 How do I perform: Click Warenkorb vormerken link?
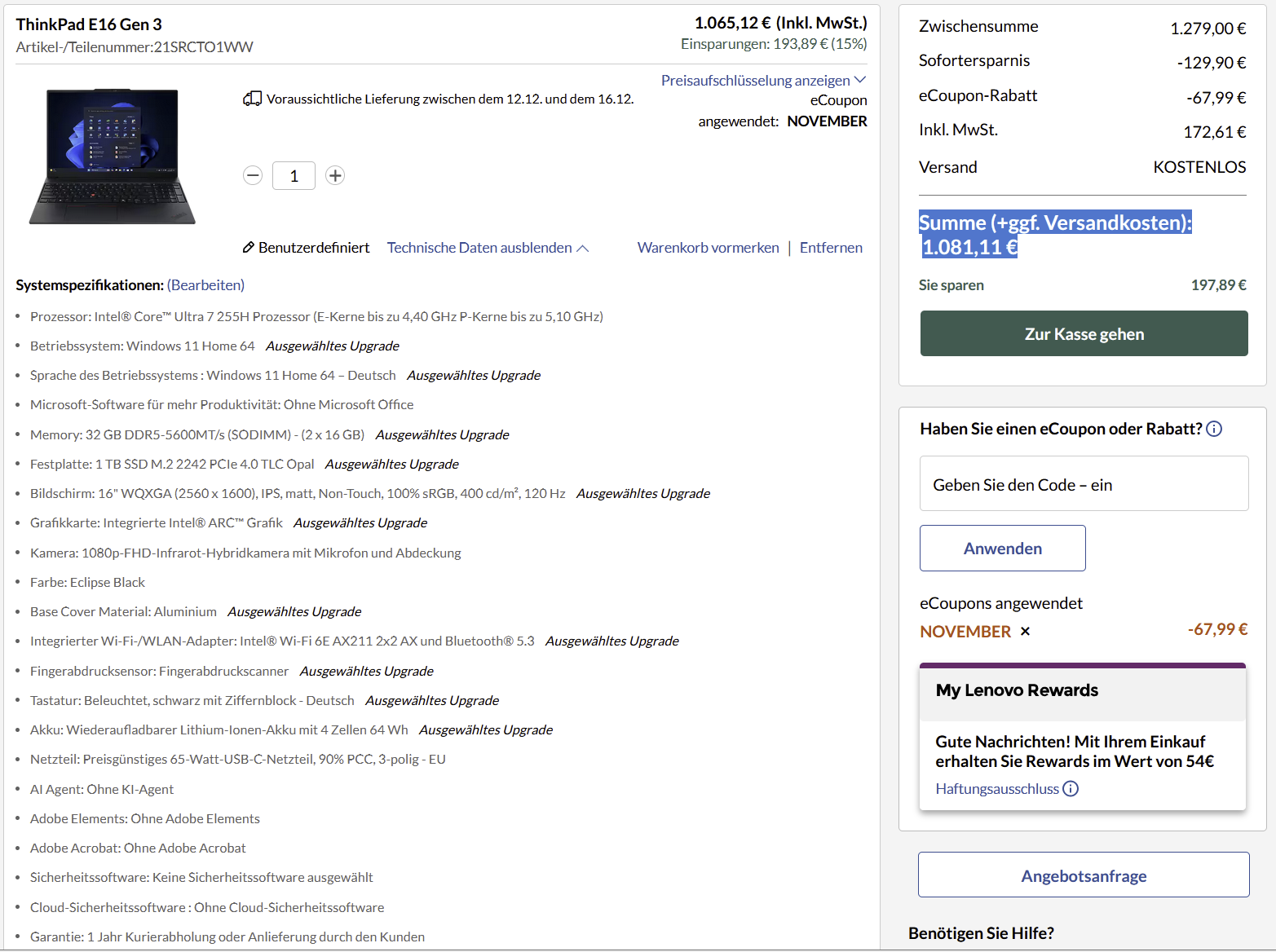(x=709, y=247)
